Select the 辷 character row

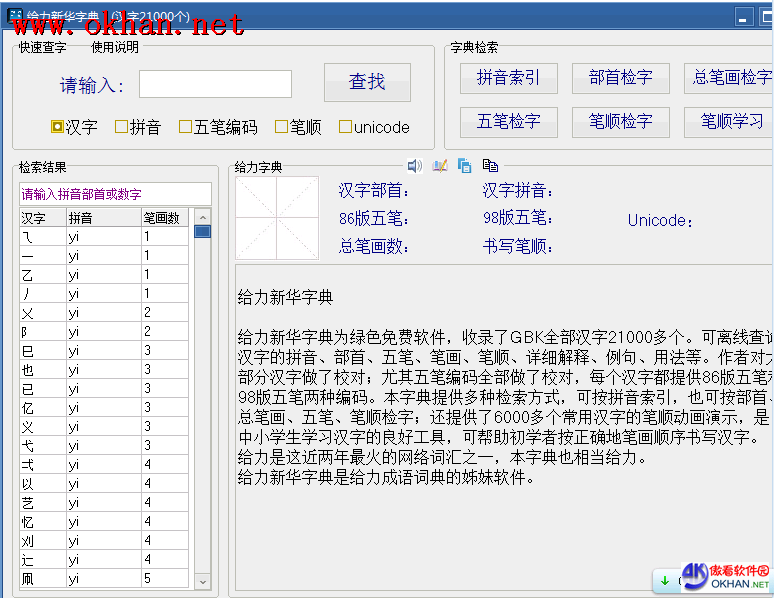(x=104, y=559)
